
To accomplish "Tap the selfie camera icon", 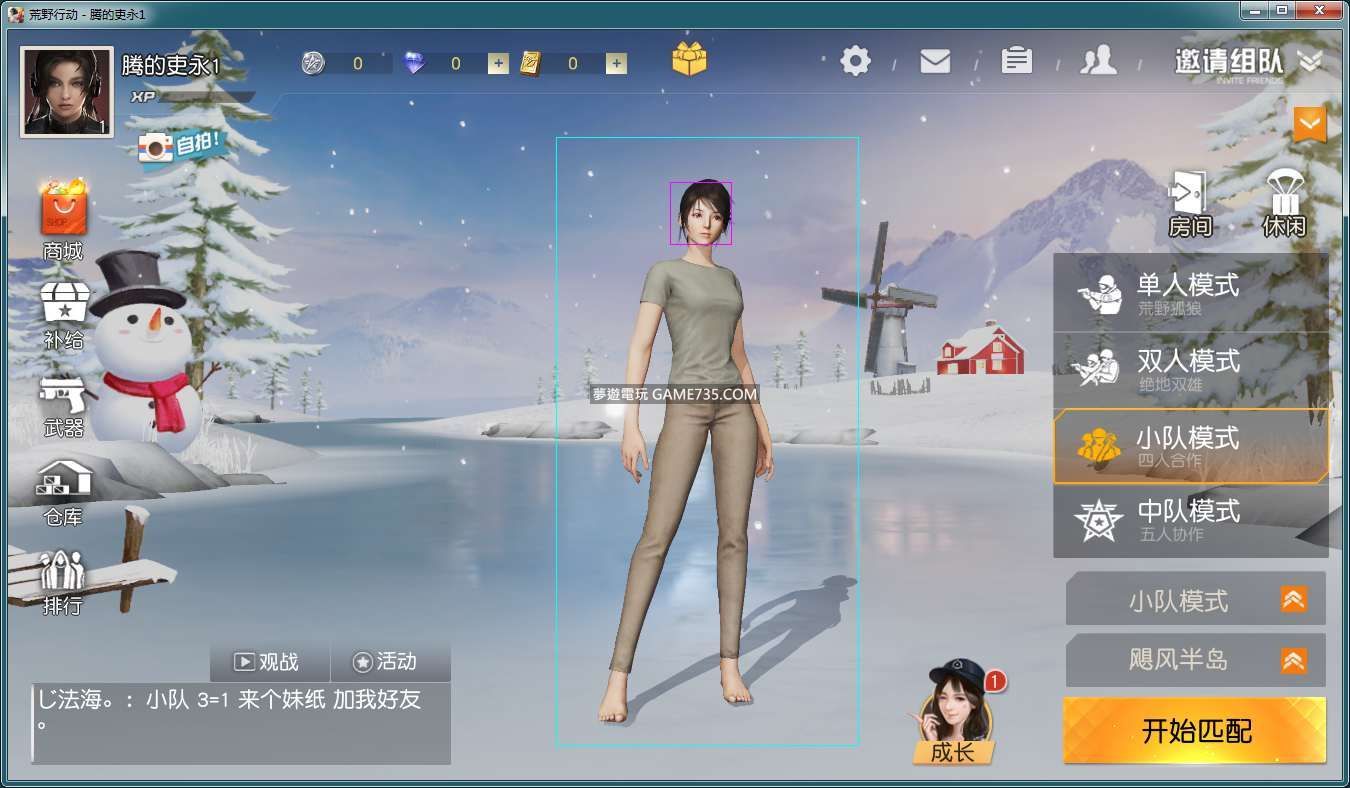I will click(155, 149).
